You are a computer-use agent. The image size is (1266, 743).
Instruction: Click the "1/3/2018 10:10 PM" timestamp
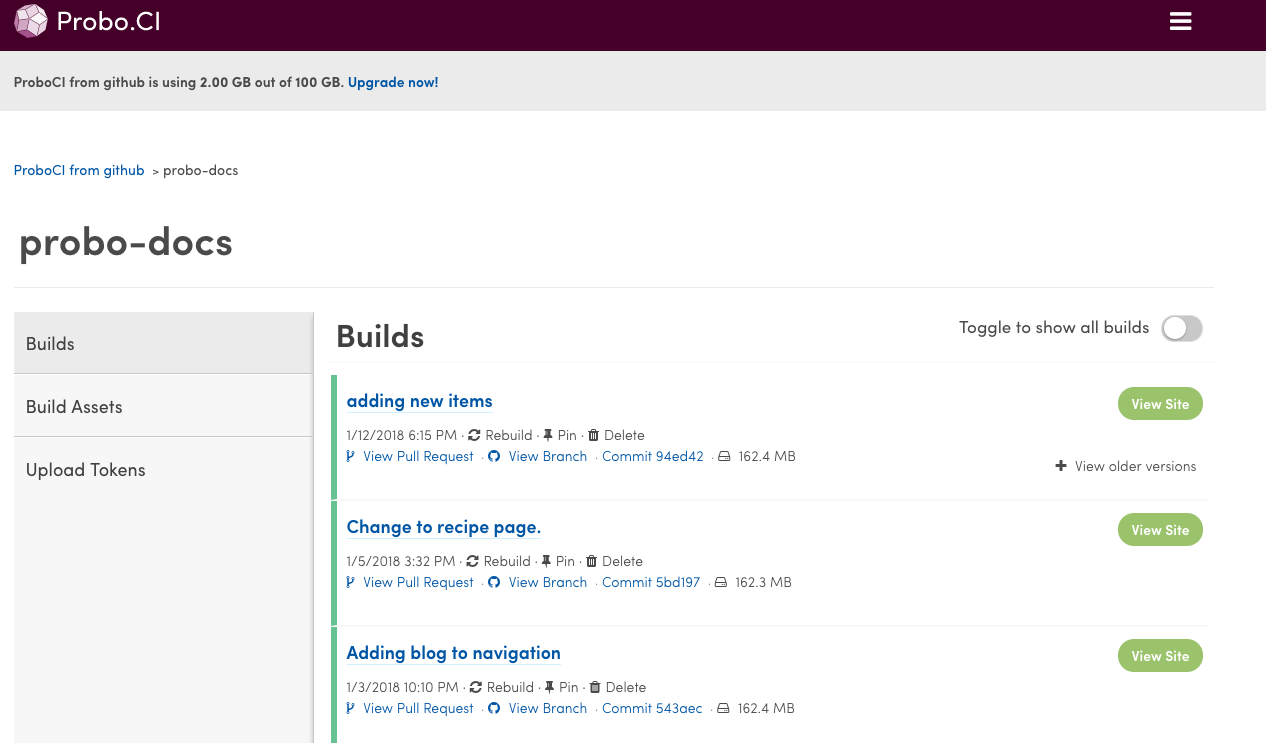(403, 687)
